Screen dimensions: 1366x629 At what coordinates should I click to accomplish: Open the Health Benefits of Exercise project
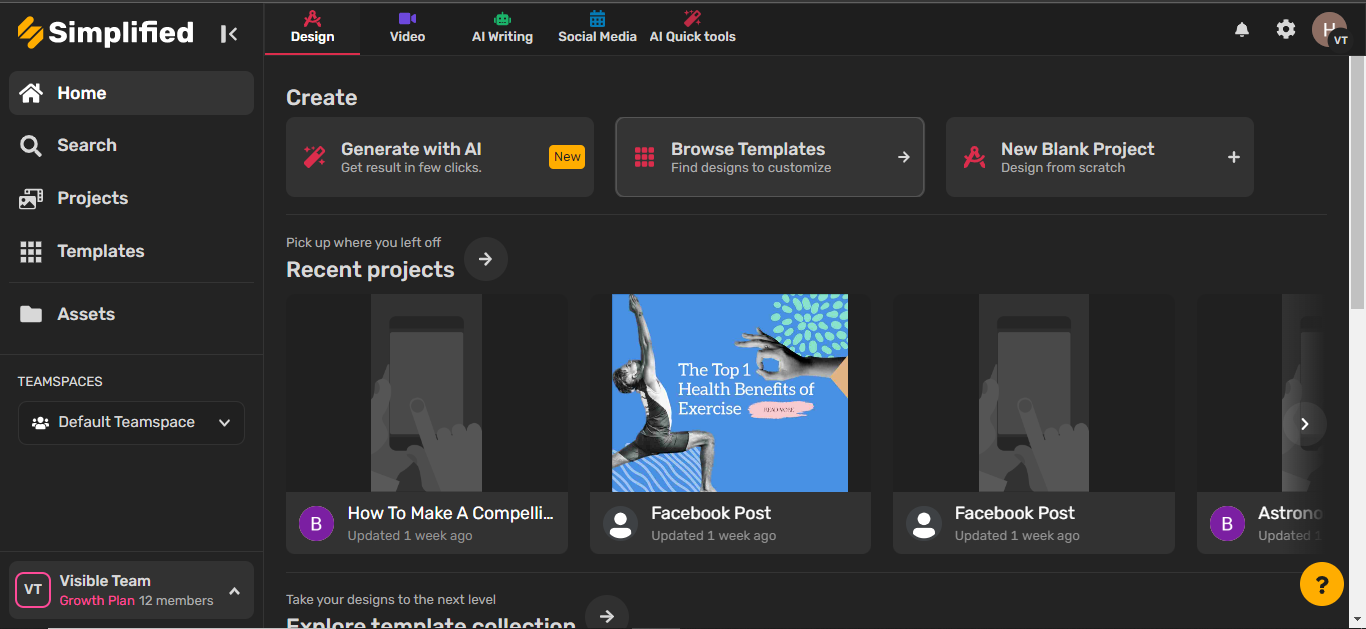(729, 393)
